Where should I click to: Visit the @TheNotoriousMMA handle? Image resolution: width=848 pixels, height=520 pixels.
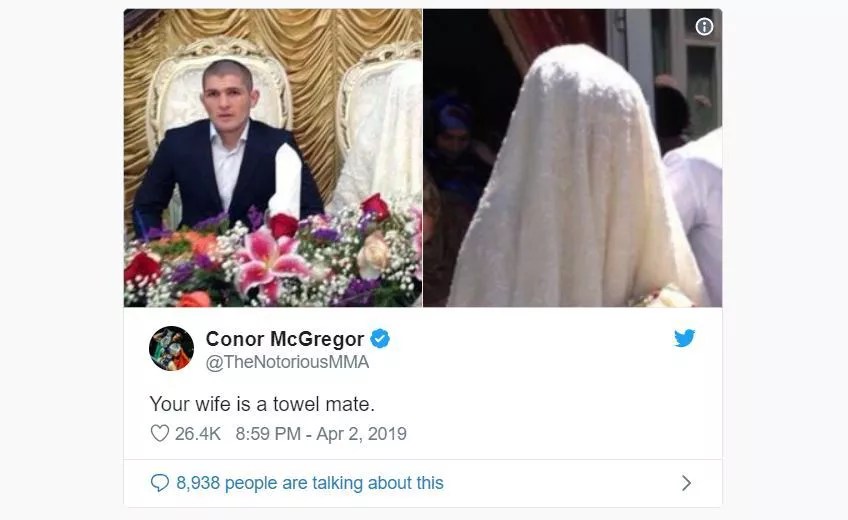pos(287,362)
